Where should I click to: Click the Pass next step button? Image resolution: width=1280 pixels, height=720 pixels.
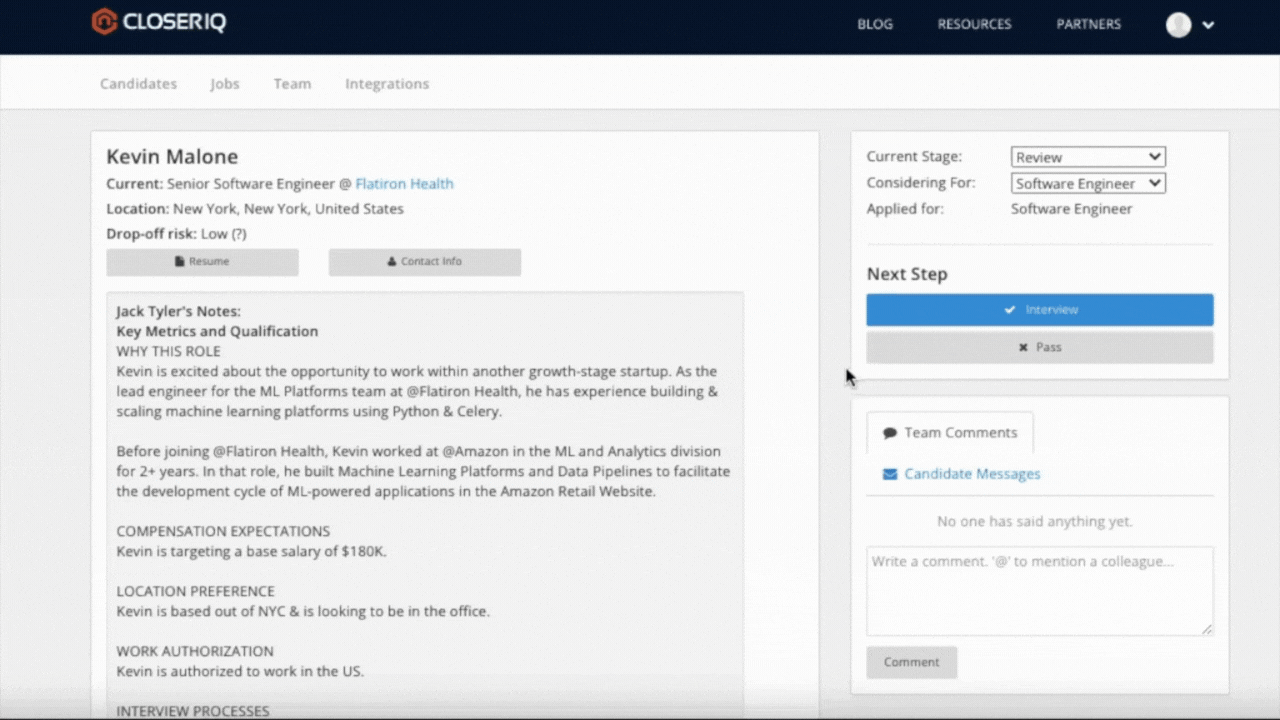coord(1039,348)
